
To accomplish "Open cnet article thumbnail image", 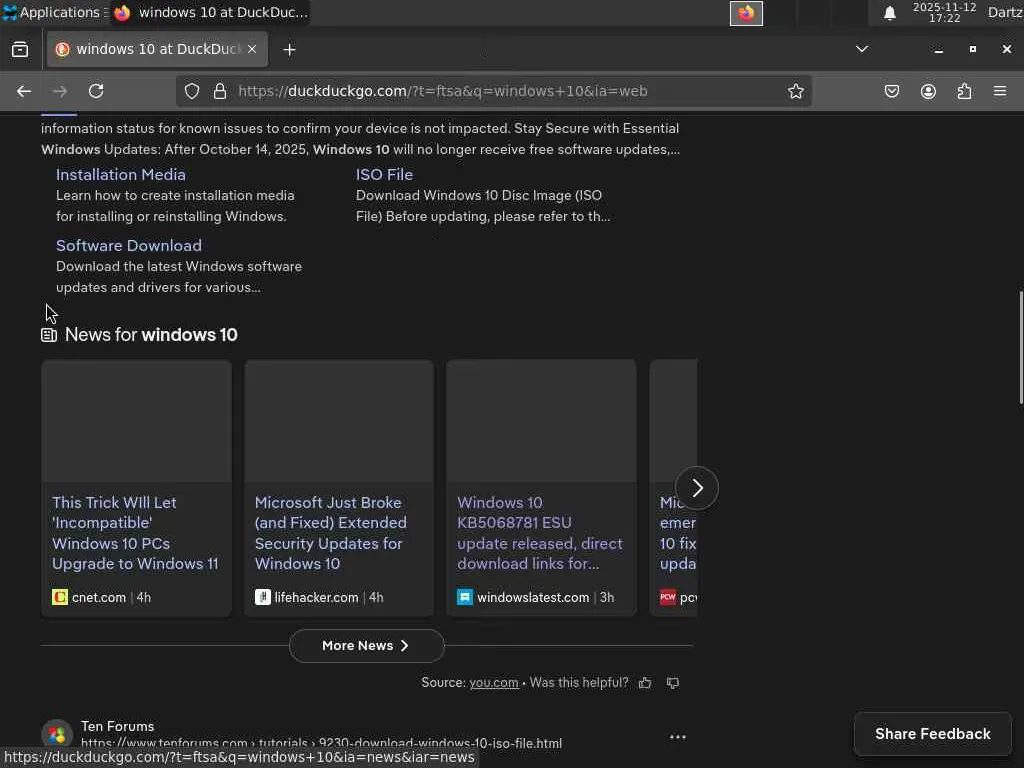I will [136, 421].
